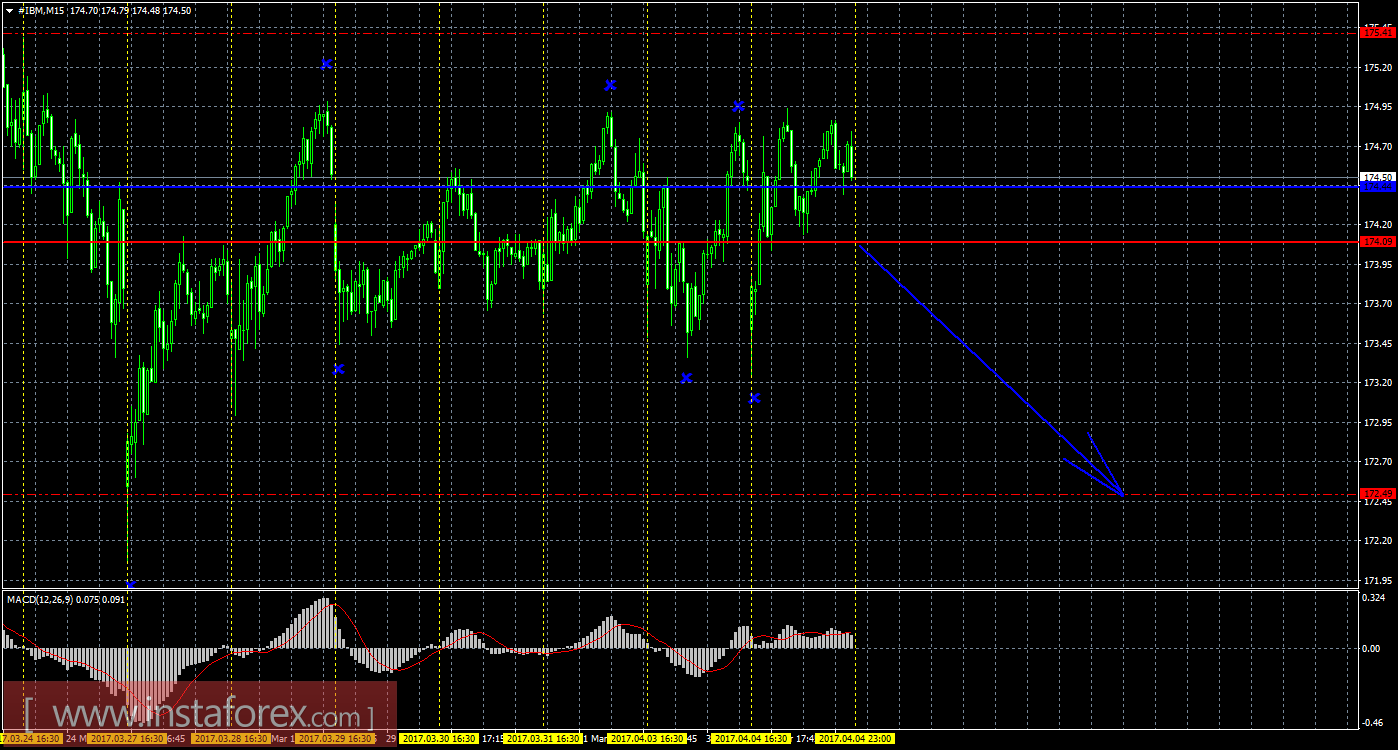Select the blue X marker near 173.25
This screenshot has height=750, width=1398.
click(686, 378)
